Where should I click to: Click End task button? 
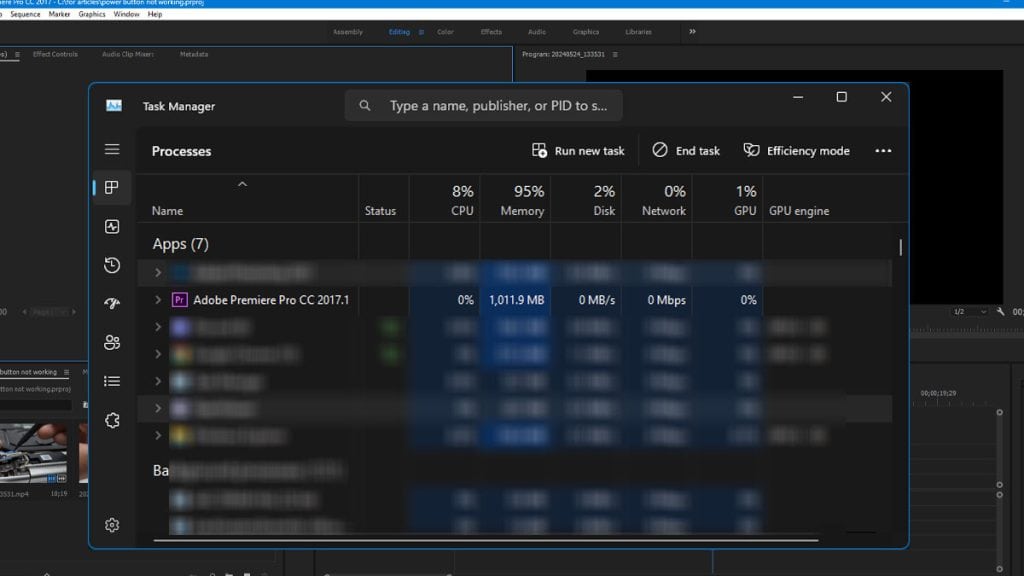[x=686, y=151]
